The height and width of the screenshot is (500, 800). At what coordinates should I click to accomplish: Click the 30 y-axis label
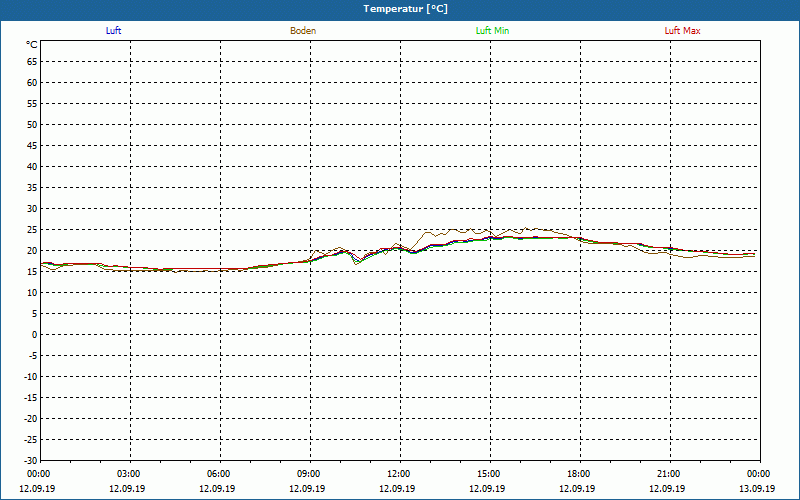pos(32,209)
